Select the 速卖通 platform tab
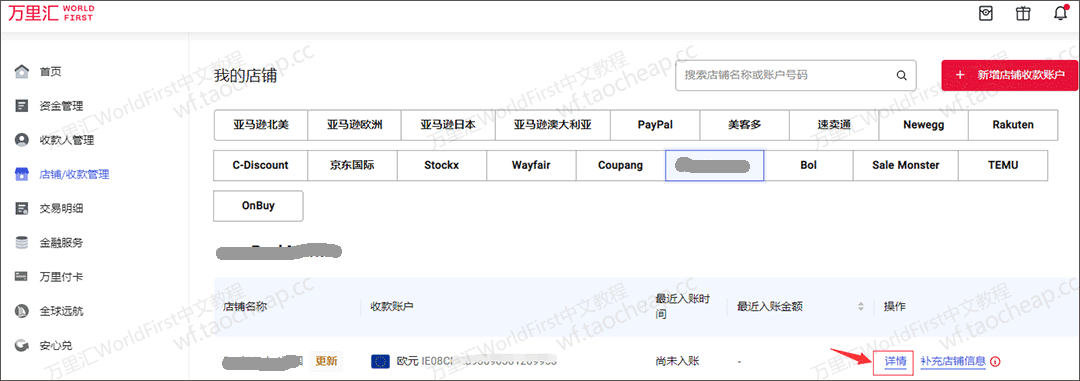This screenshot has width=1080, height=381. tap(834, 125)
